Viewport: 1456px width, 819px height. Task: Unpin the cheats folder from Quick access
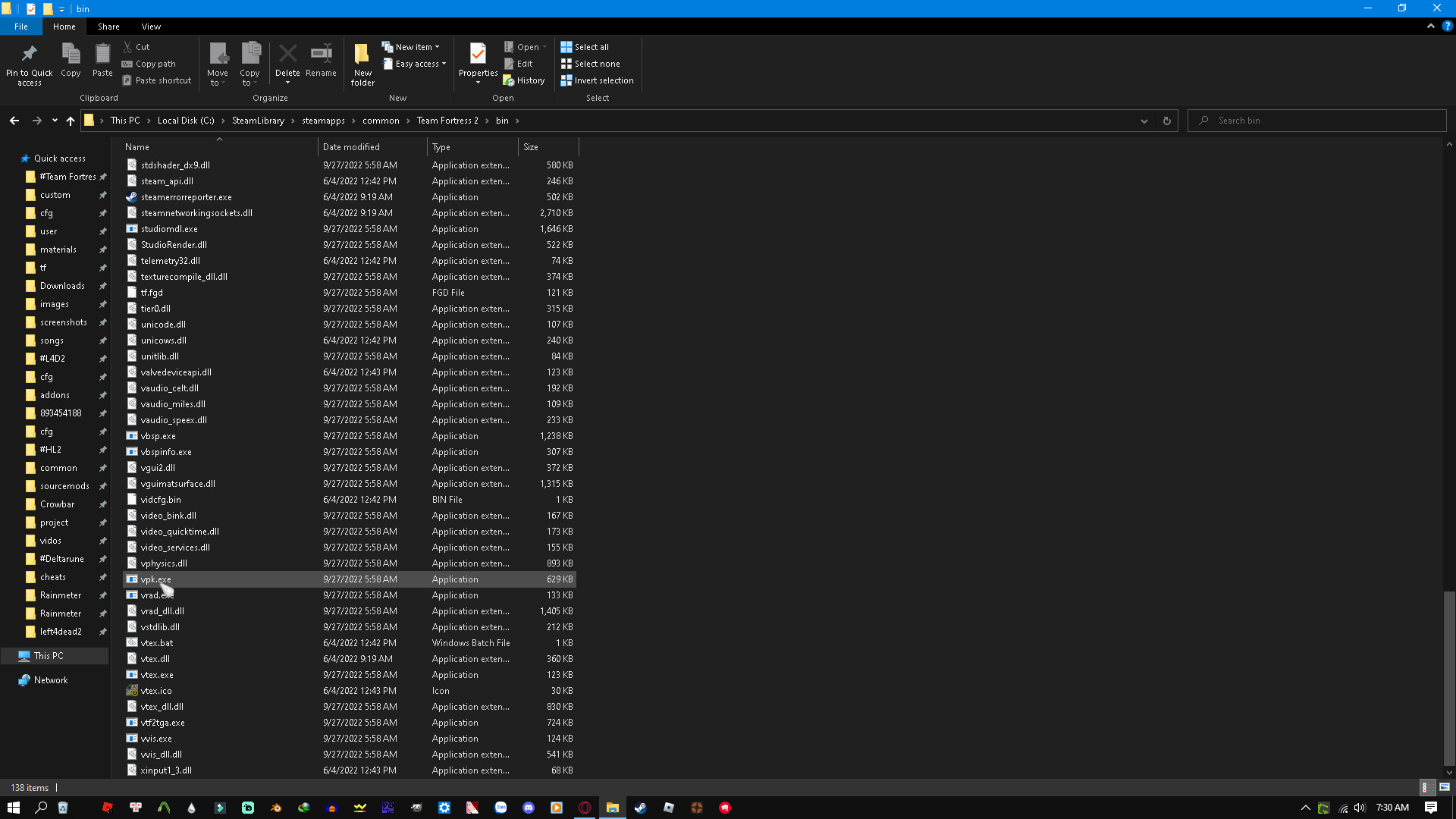pos(103,576)
